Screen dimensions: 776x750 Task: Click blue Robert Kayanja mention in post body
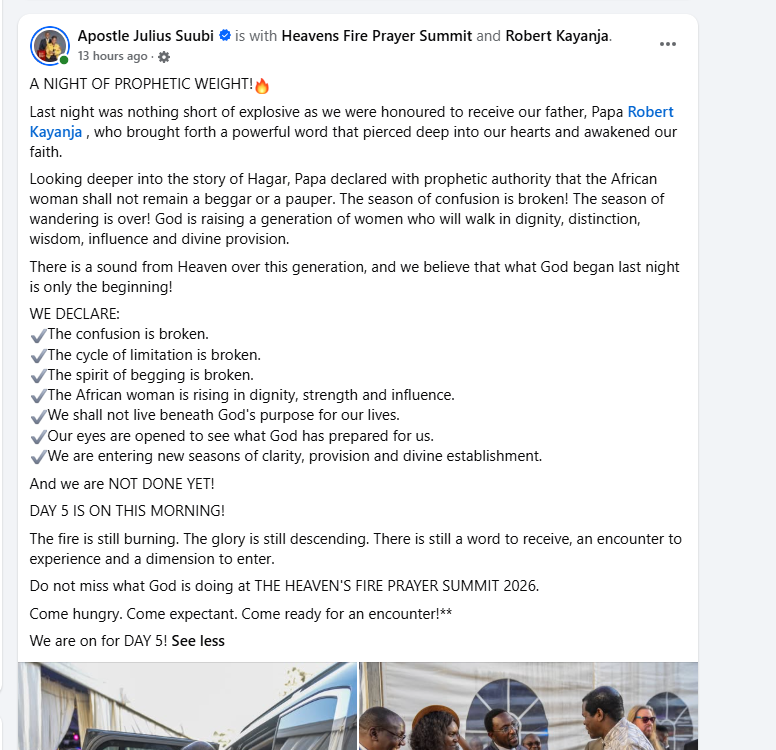(x=351, y=122)
